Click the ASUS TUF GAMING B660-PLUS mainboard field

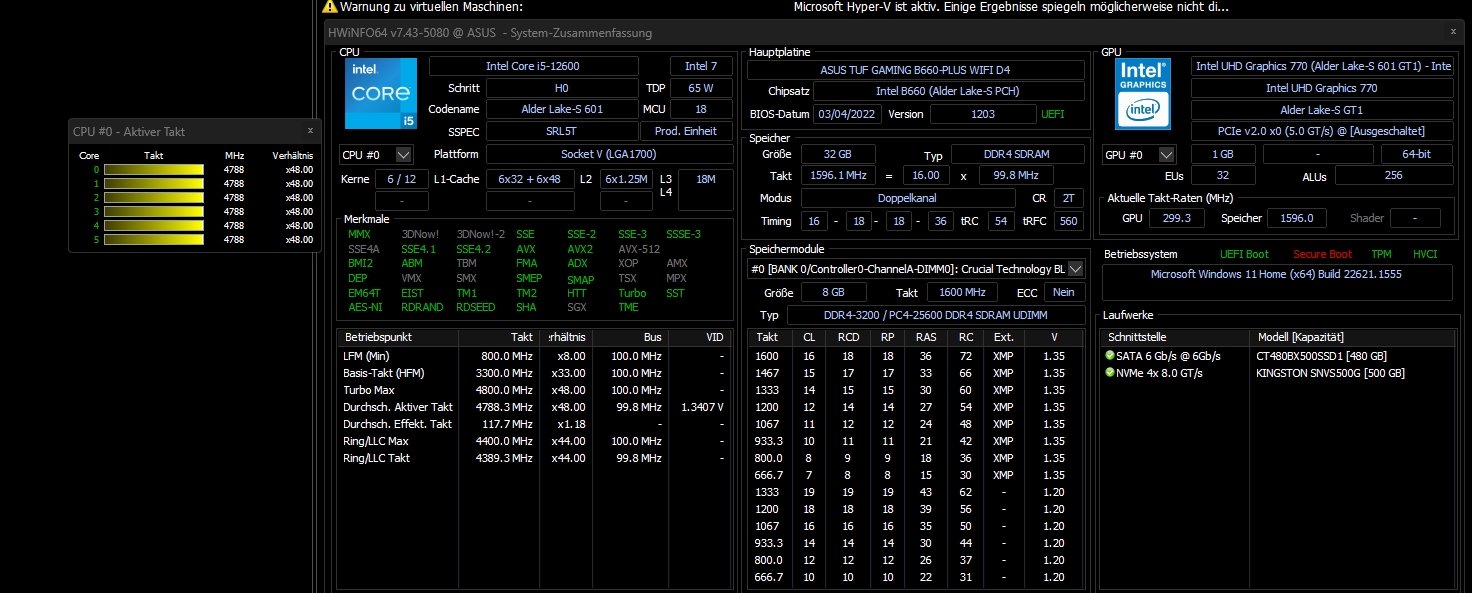[916, 70]
